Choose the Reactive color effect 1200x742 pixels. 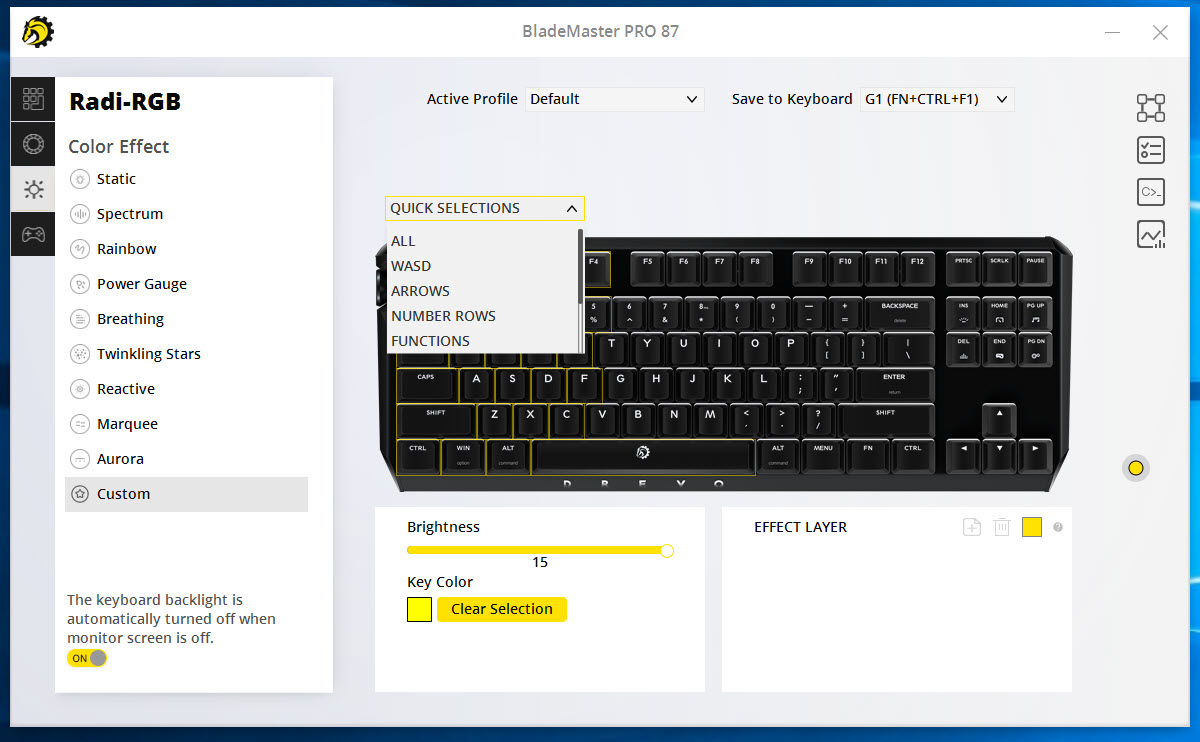tap(186, 389)
